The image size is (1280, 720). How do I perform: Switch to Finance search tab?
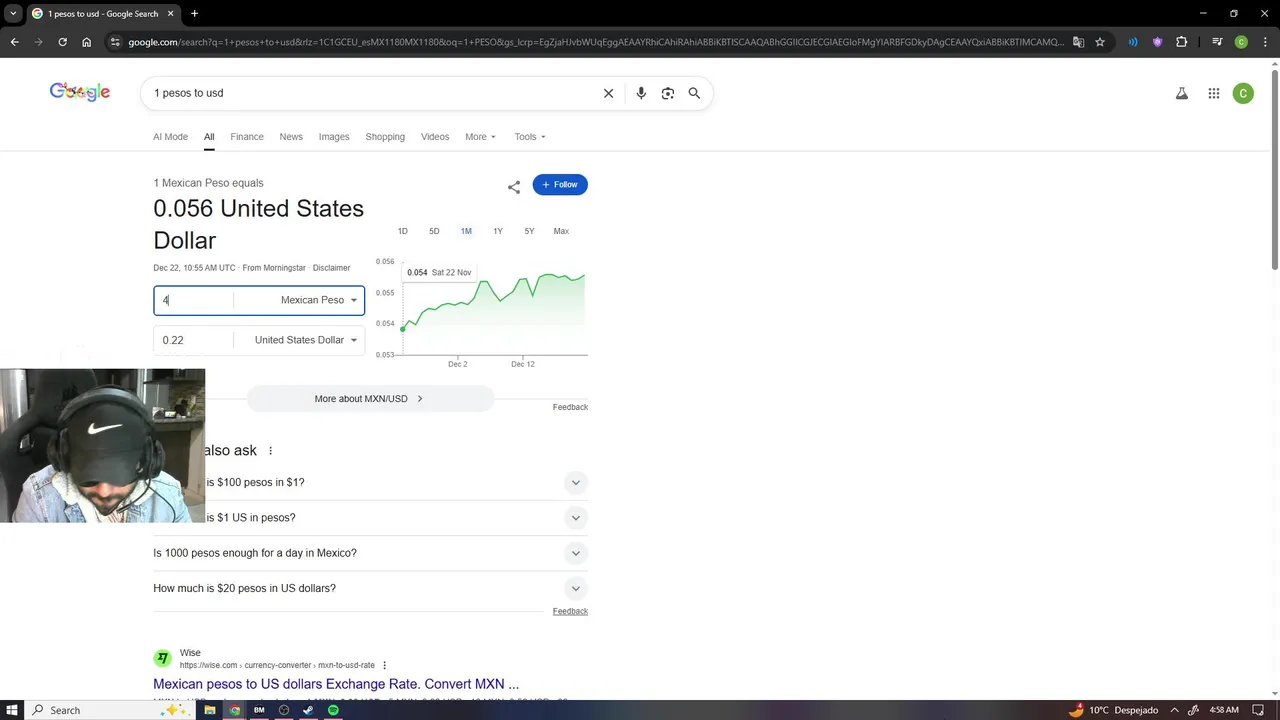pyautogui.click(x=247, y=137)
